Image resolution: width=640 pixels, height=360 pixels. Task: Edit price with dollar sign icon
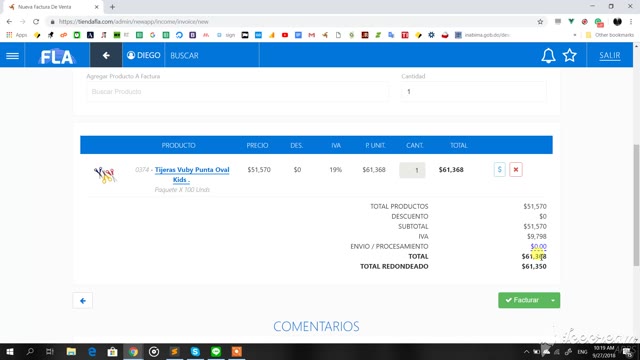pos(500,169)
